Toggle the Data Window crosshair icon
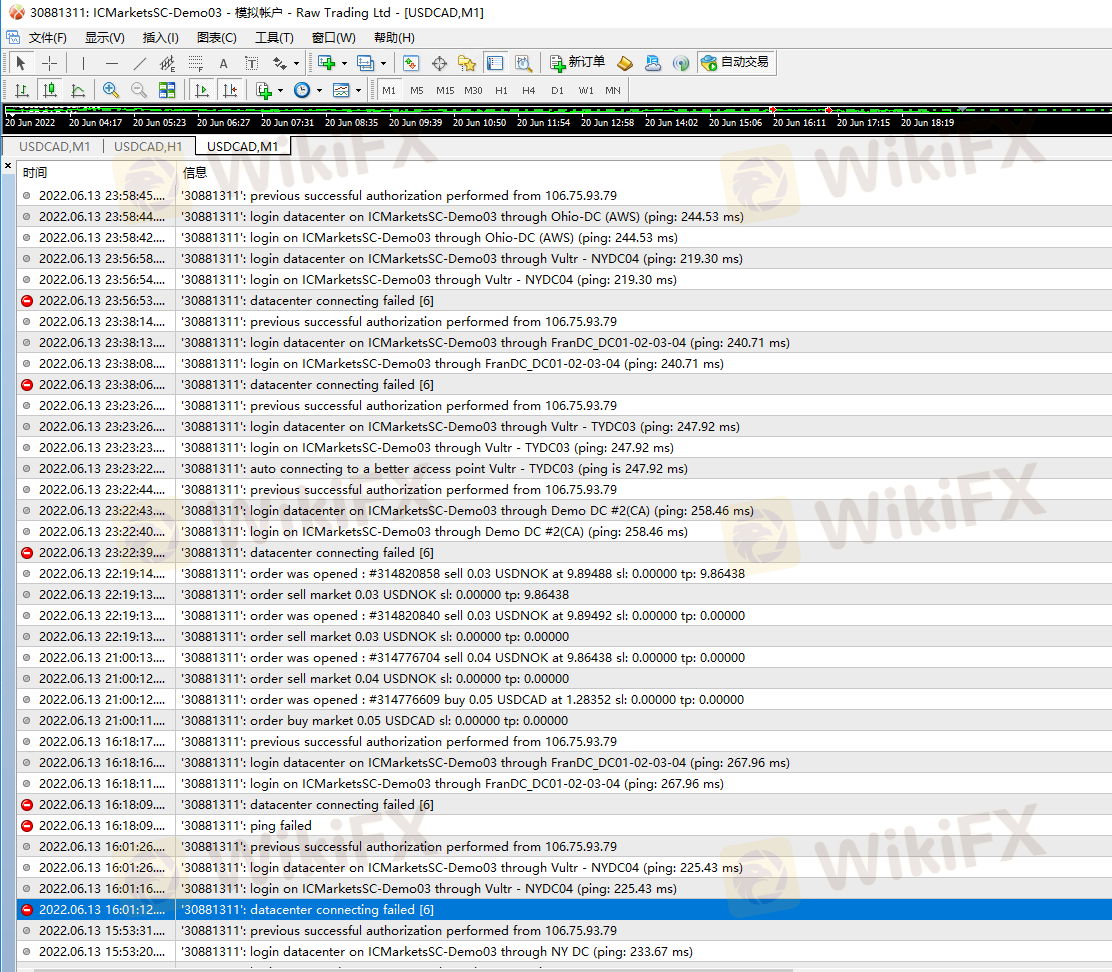The height and width of the screenshot is (972, 1112). click(439, 63)
